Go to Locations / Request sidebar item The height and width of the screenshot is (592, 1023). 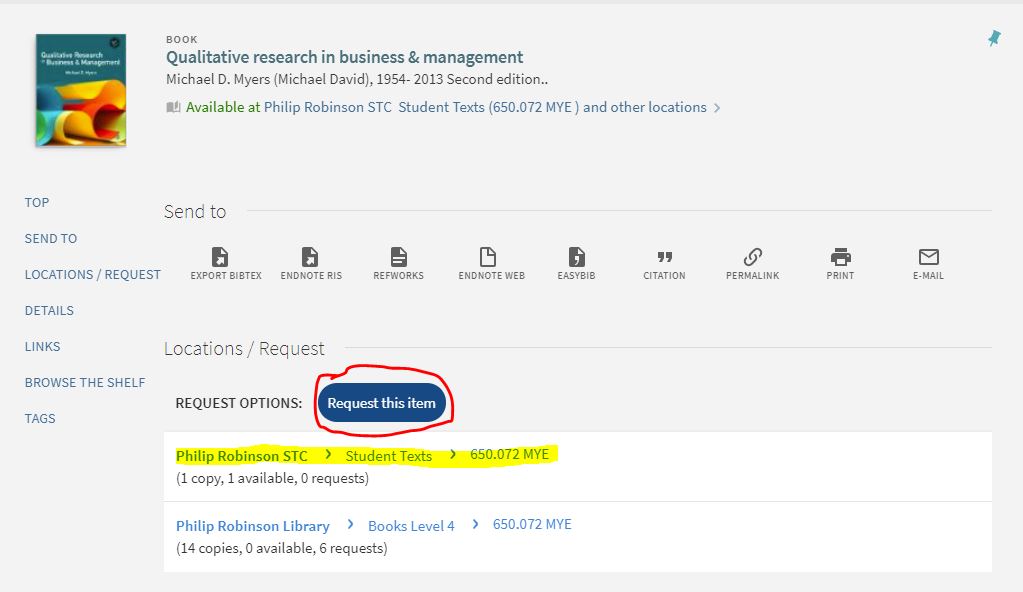coord(92,275)
